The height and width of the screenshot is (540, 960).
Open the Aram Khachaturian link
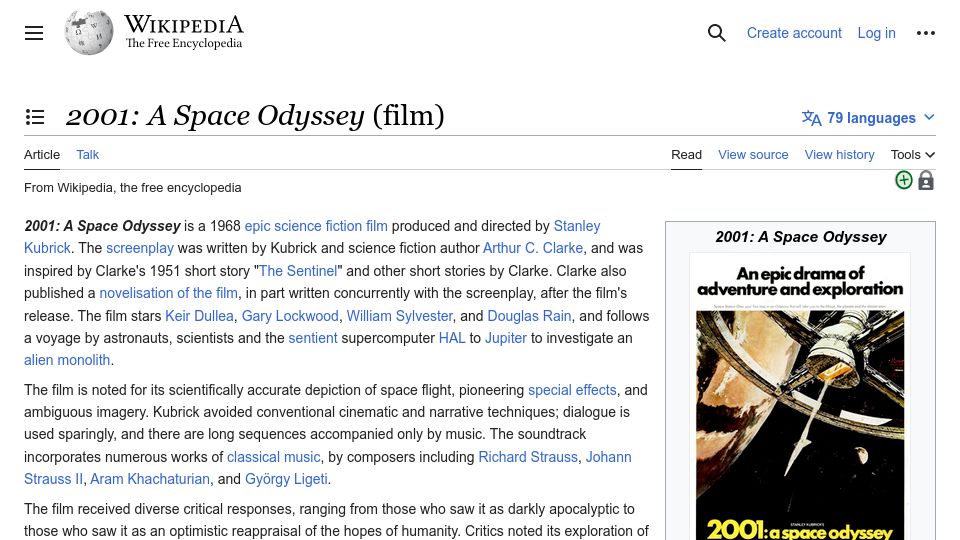[149, 479]
